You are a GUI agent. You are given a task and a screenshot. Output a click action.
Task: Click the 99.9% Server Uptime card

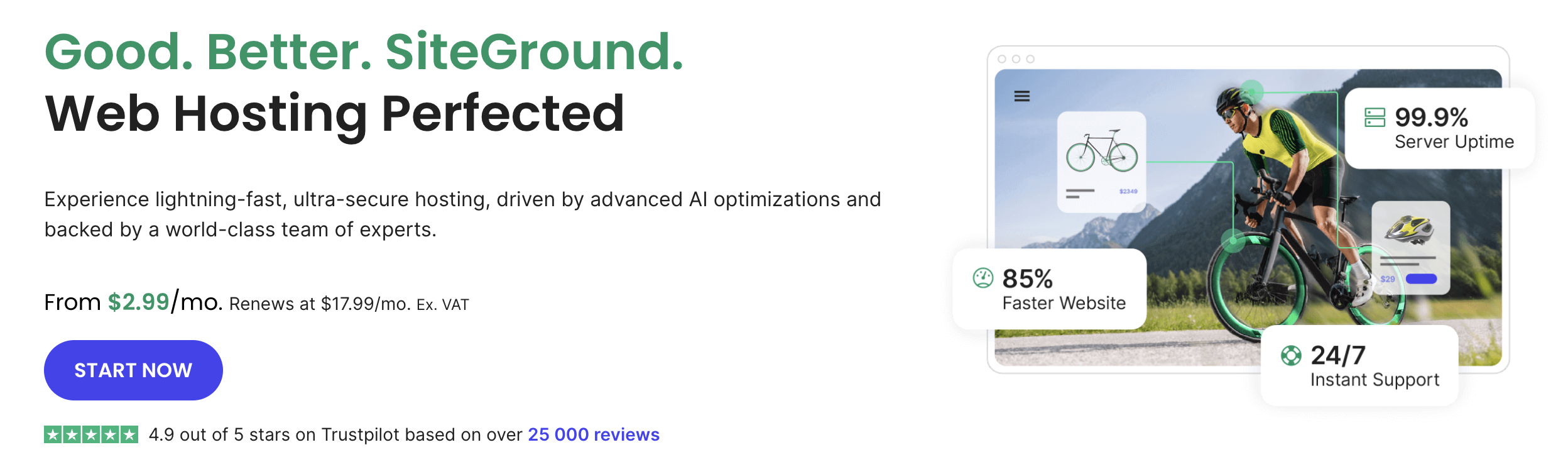tap(1439, 128)
